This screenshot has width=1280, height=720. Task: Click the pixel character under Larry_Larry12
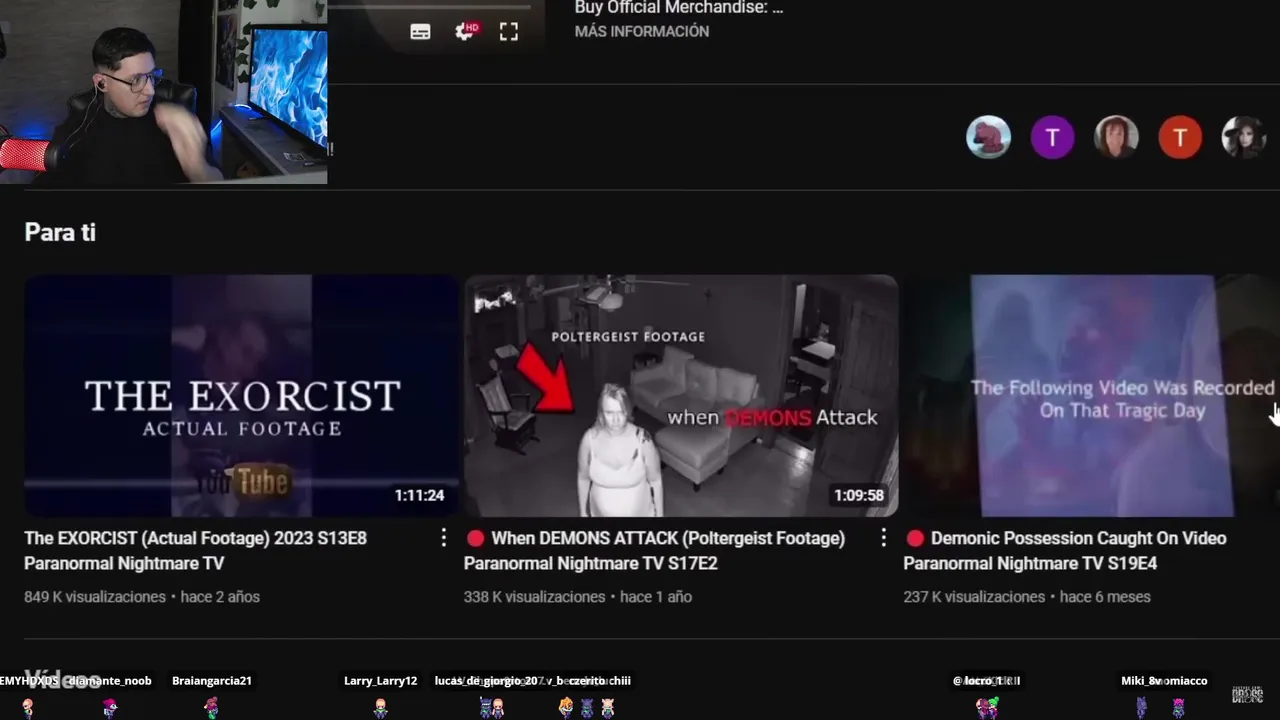coord(380,708)
